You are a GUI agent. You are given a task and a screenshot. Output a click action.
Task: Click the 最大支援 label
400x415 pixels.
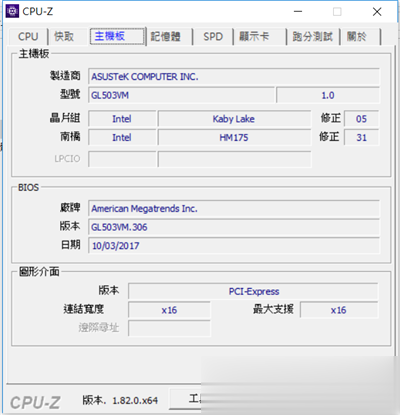pos(273,309)
